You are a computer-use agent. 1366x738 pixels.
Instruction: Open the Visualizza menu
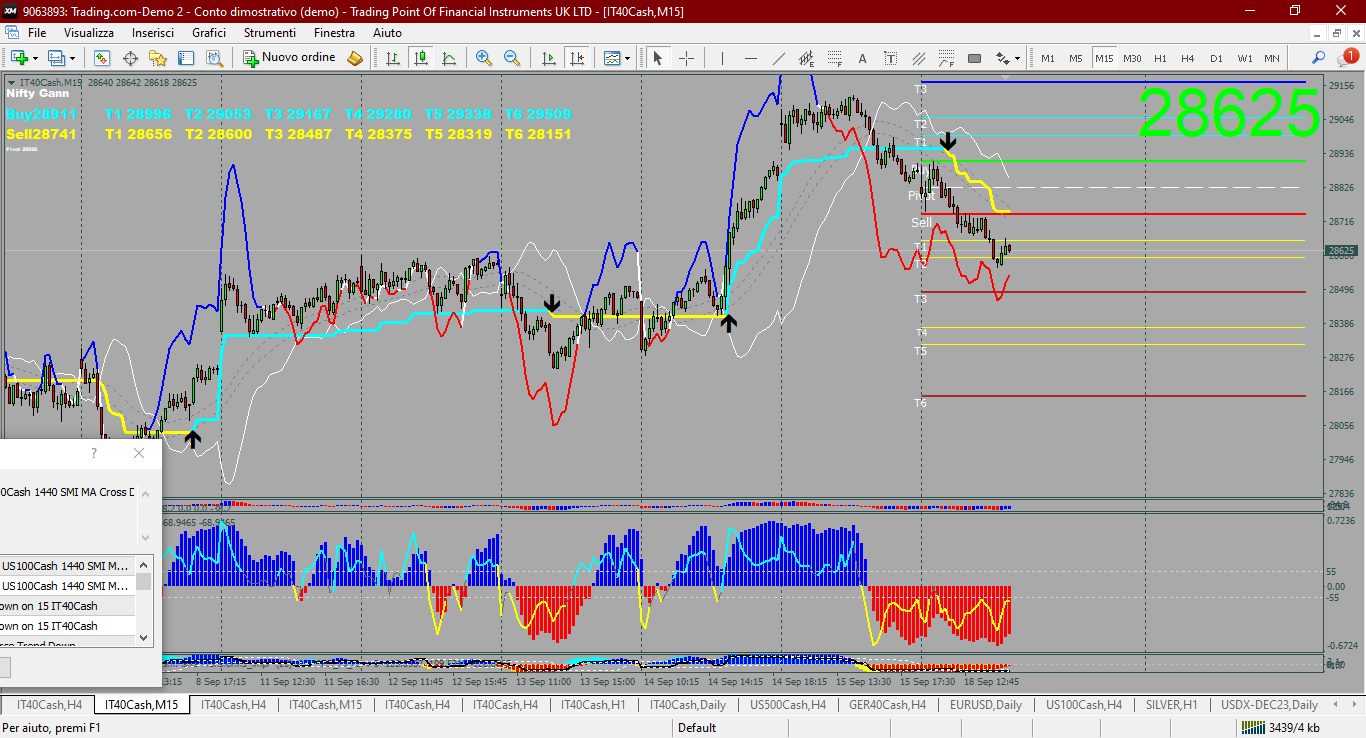coord(89,33)
